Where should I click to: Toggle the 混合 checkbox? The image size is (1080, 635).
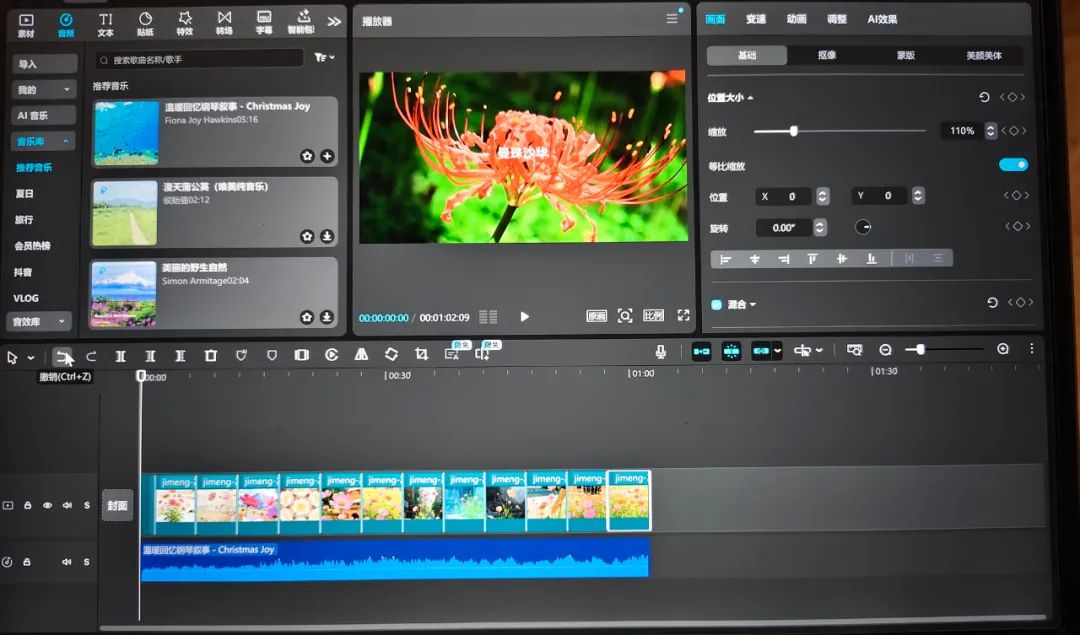[716, 304]
